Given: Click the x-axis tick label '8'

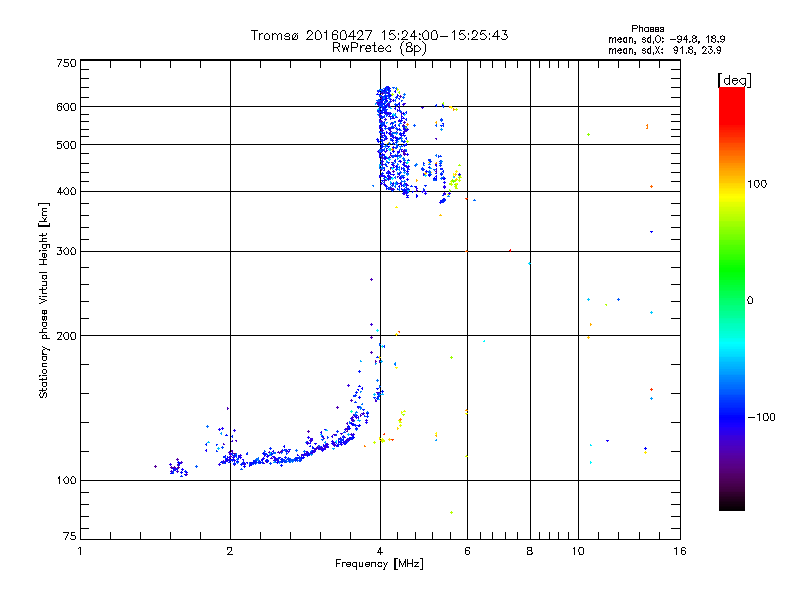Looking at the screenshot, I should coord(530,551).
